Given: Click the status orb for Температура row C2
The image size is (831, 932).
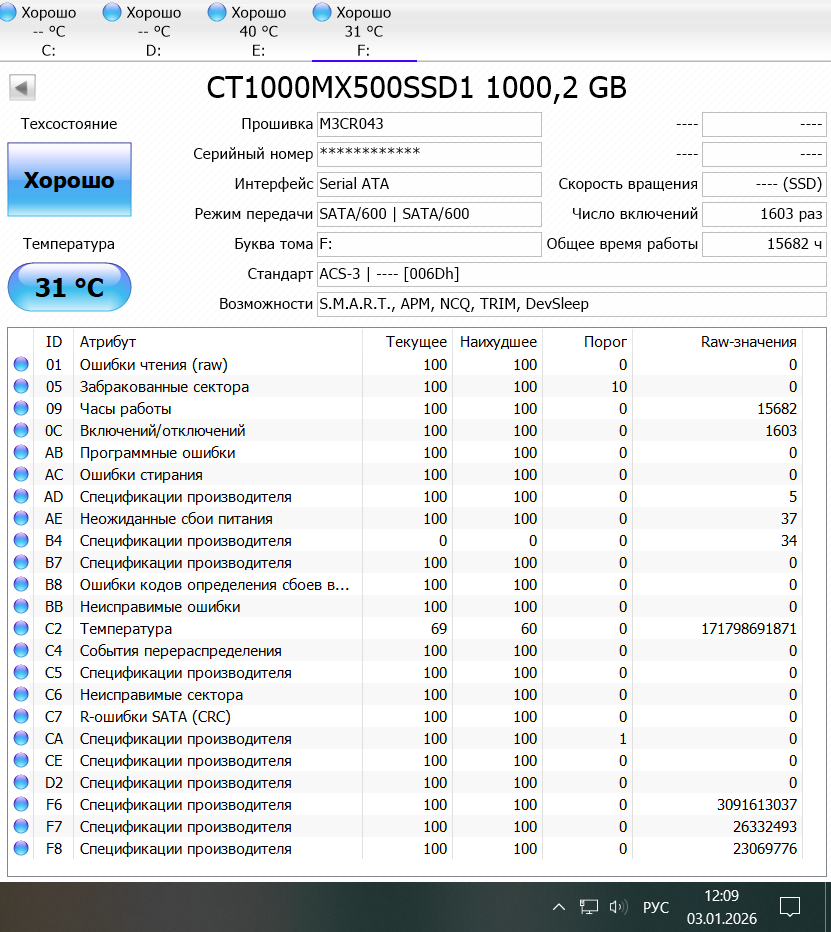Looking at the screenshot, I should (21, 628).
